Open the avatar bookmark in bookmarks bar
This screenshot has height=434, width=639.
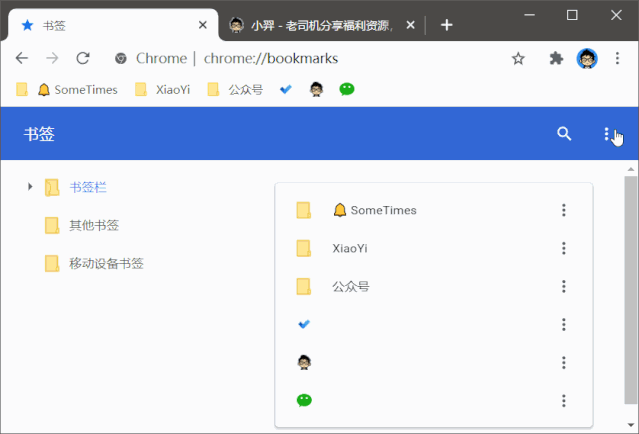[x=316, y=89]
